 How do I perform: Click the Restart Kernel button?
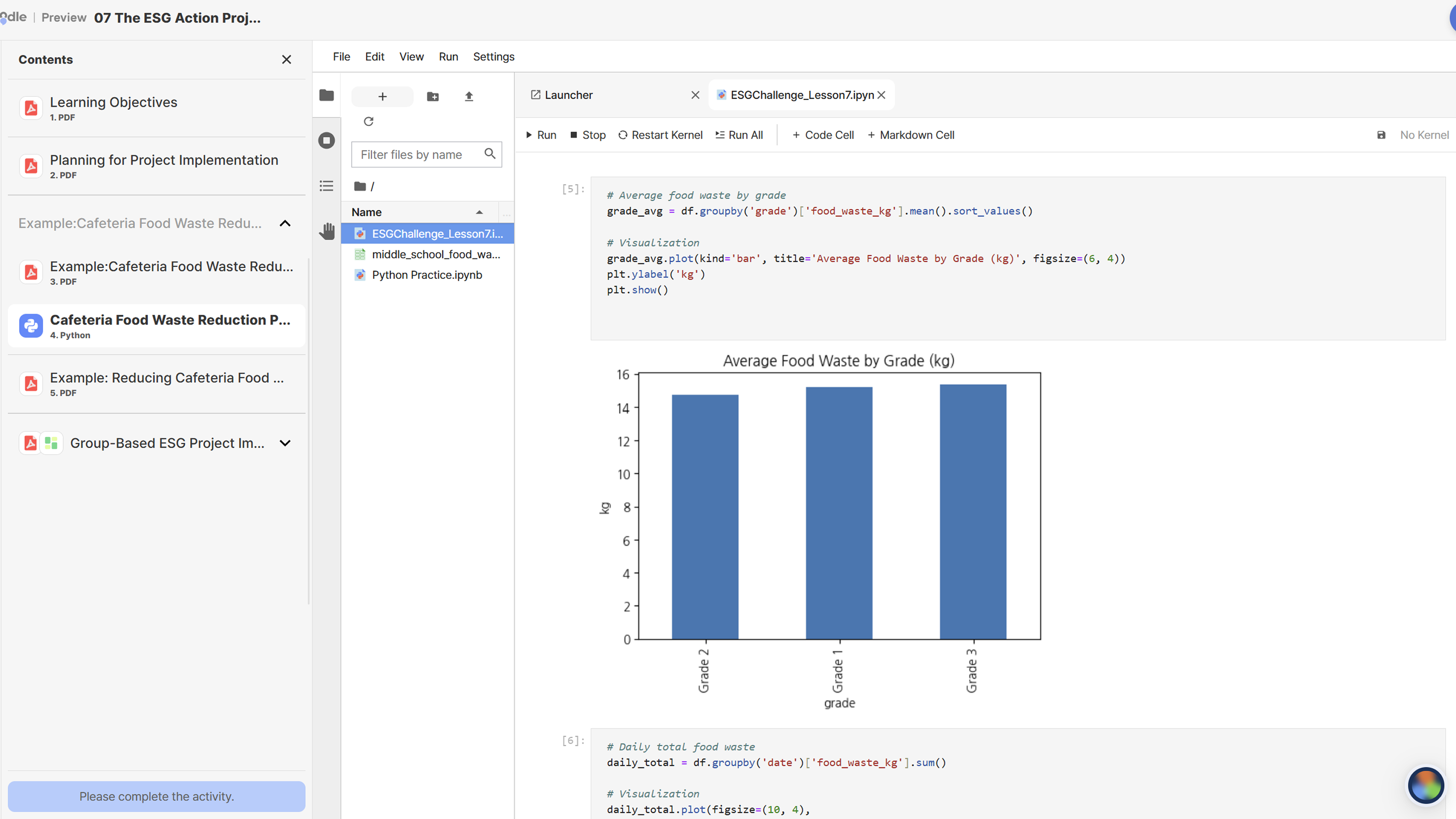click(660, 135)
